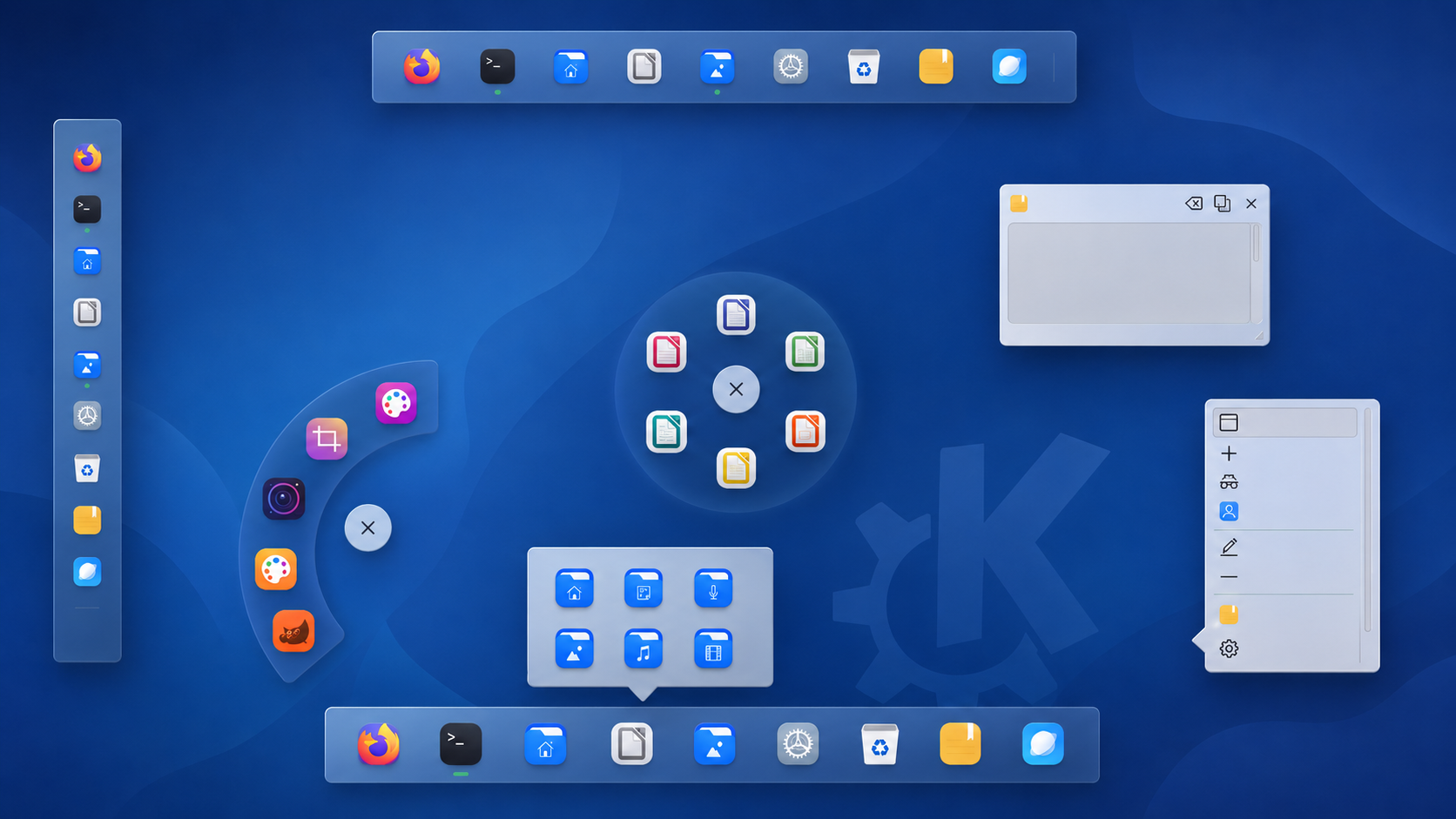Viewport: 1456px width, 819px height.
Task: Open the pink color palette app in the arc menu
Action: tap(396, 403)
